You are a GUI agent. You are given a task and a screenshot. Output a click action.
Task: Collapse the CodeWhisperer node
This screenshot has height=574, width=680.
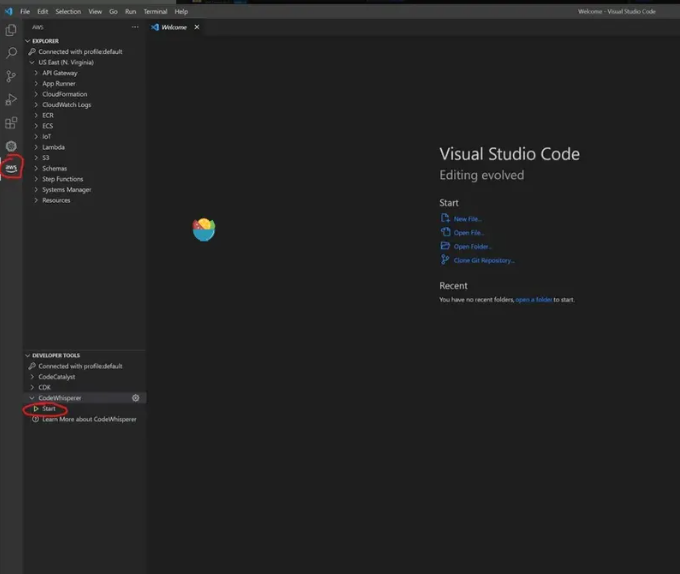pos(32,398)
